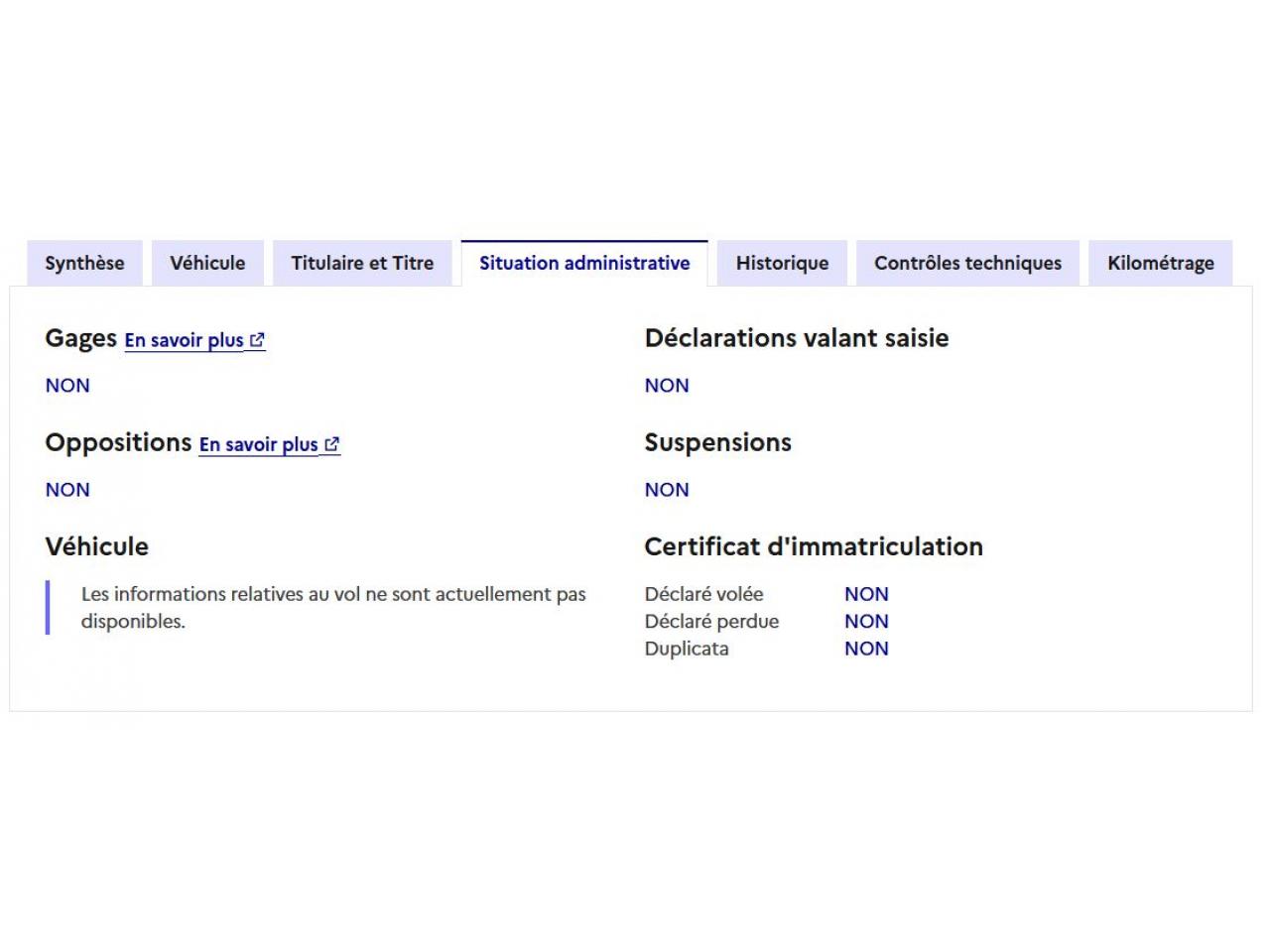Screen dimensions: 1270x952
Task: Click NON next to Déclaré perdue
Action: (x=866, y=622)
